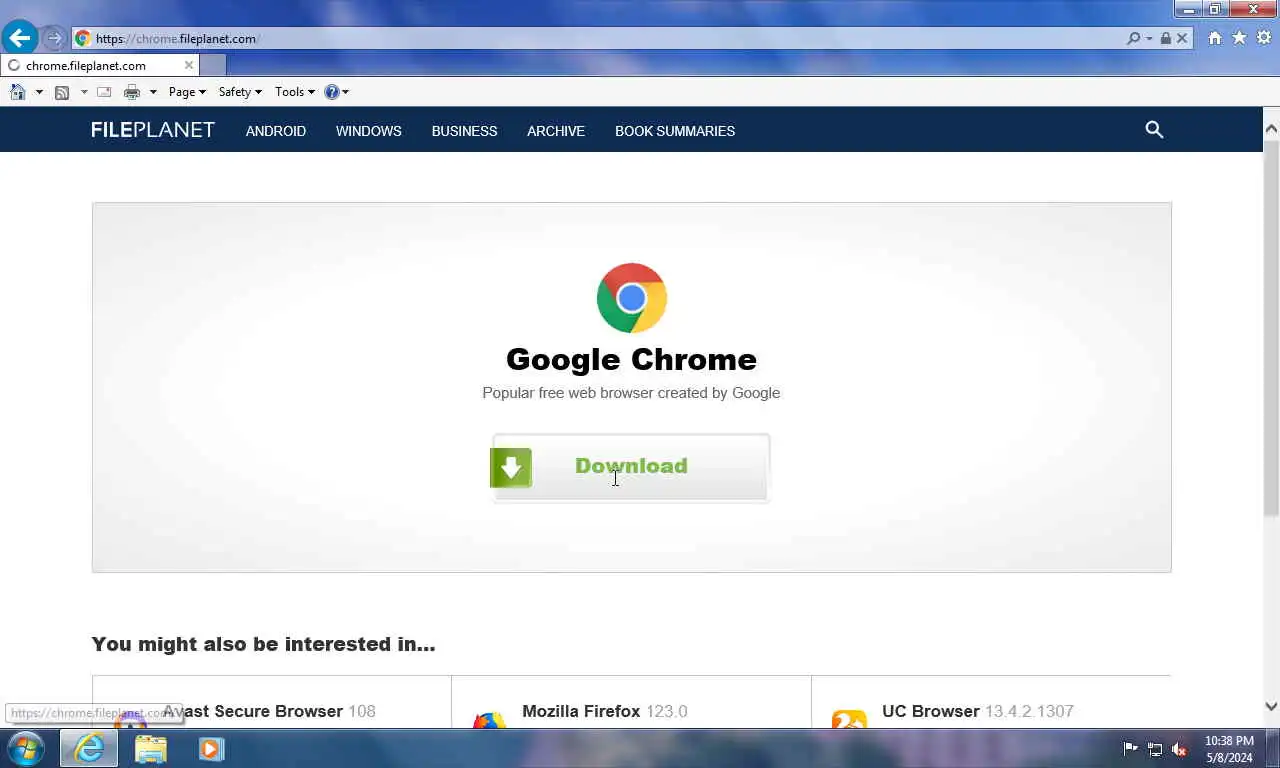This screenshot has height=768, width=1280.
Task: Select the chrome.fileplanet.com tab
Action: [100, 65]
